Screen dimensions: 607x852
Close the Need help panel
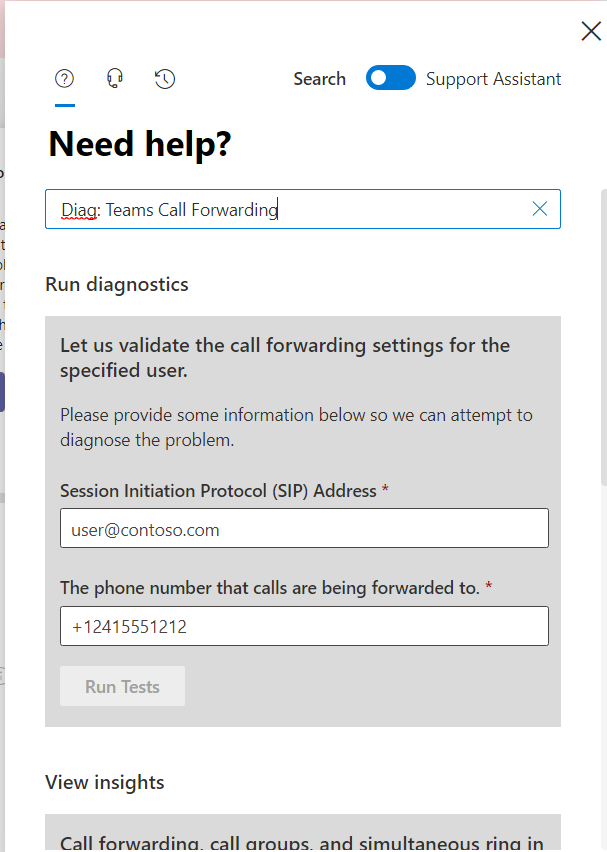tap(591, 31)
